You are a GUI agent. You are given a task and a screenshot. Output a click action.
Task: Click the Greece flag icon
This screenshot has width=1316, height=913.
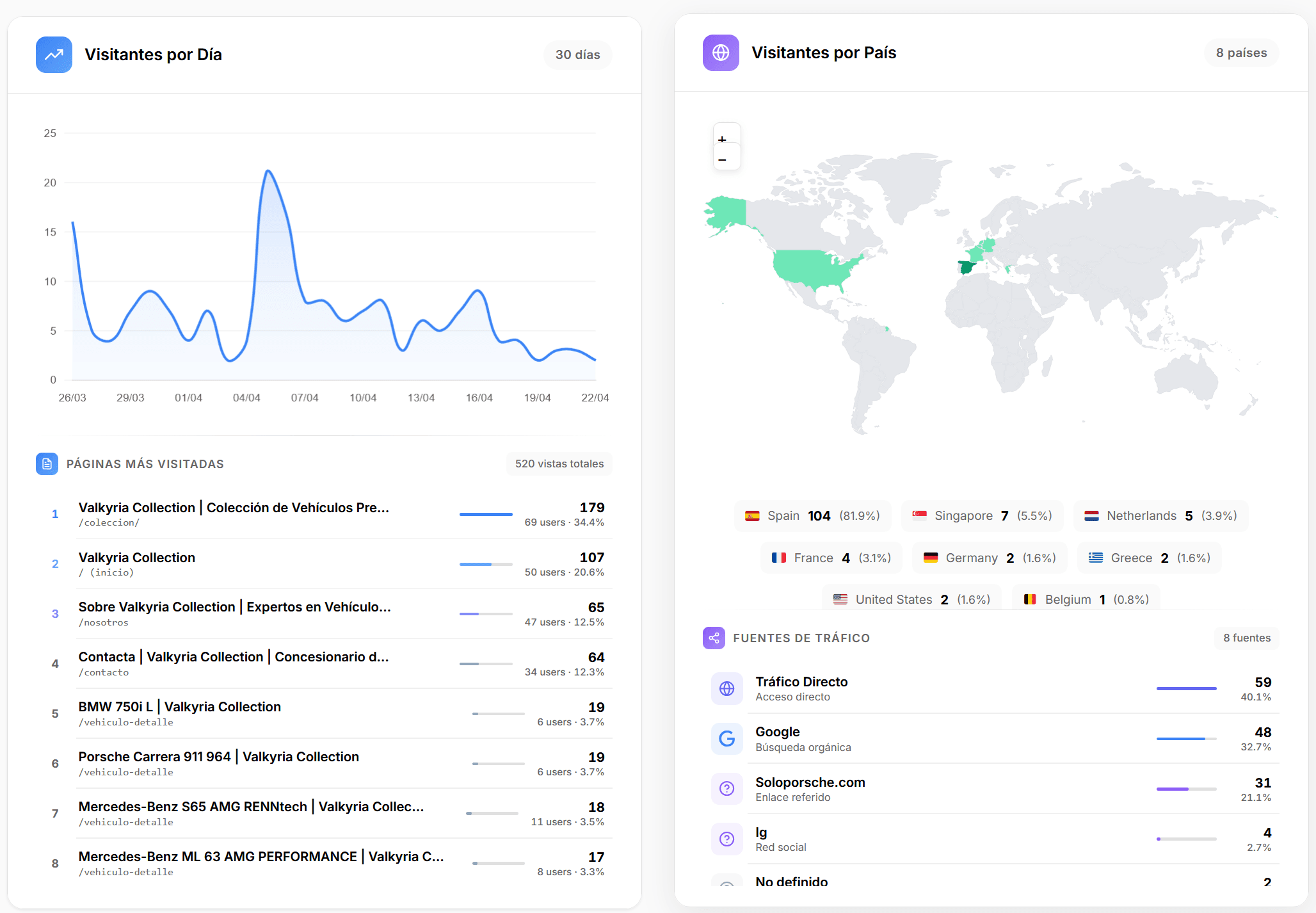click(1096, 558)
